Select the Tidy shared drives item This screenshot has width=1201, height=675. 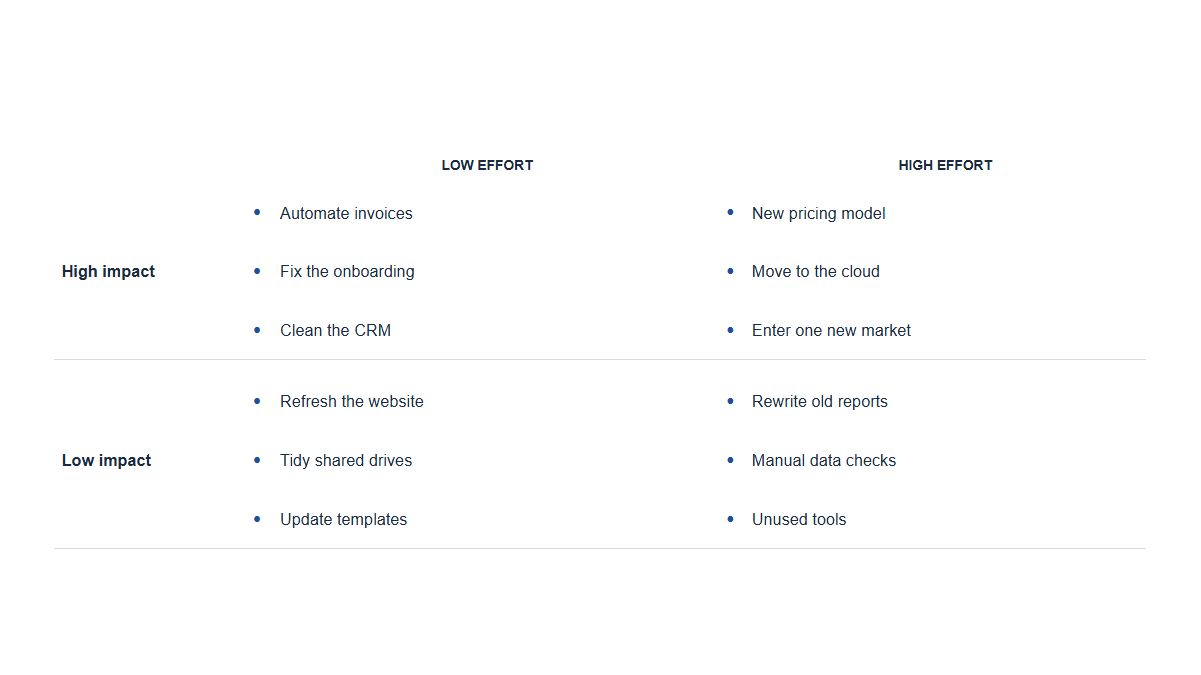tap(346, 460)
